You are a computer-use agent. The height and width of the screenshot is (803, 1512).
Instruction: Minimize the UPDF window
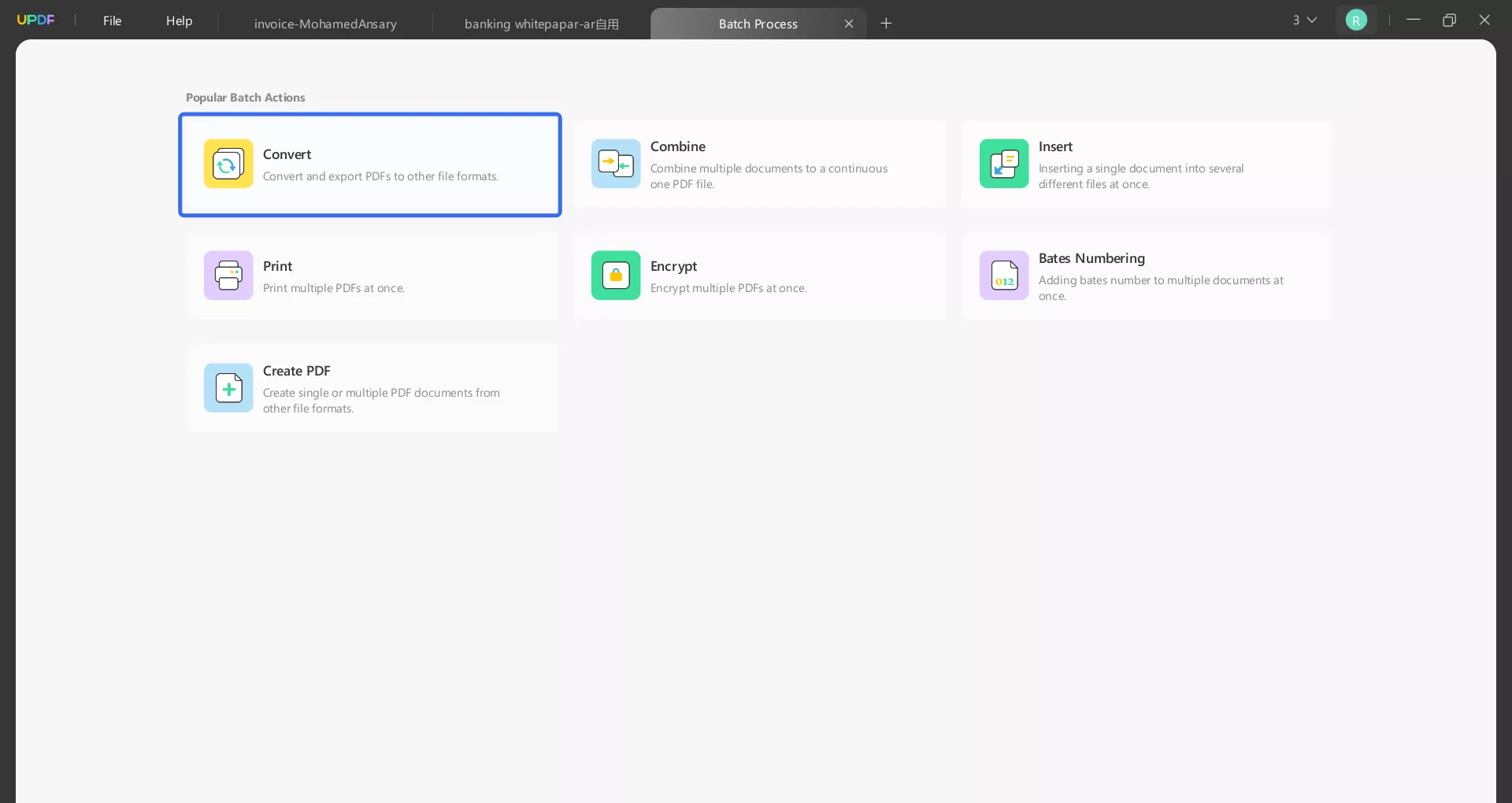pyautogui.click(x=1414, y=20)
